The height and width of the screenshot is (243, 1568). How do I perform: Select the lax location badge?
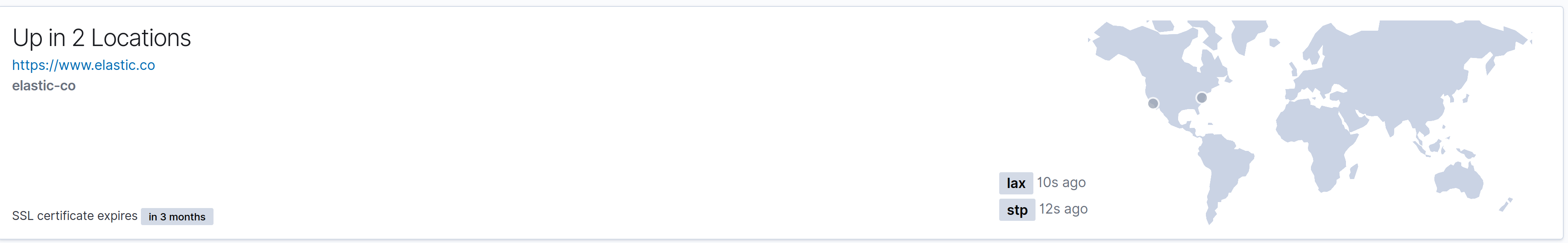click(x=1015, y=183)
